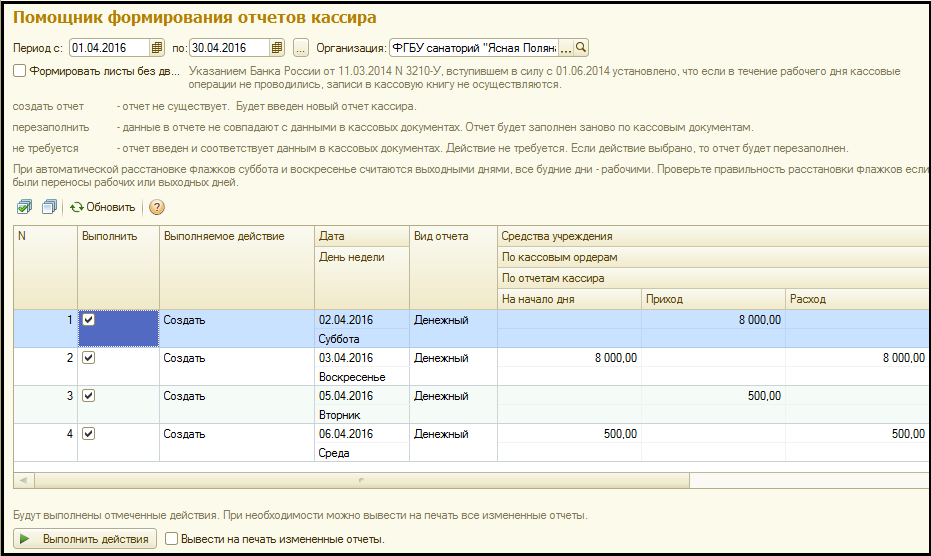This screenshot has height=556, width=931.
Task: Uncheck Выполнить checkbox in row 1
Action: point(89,320)
